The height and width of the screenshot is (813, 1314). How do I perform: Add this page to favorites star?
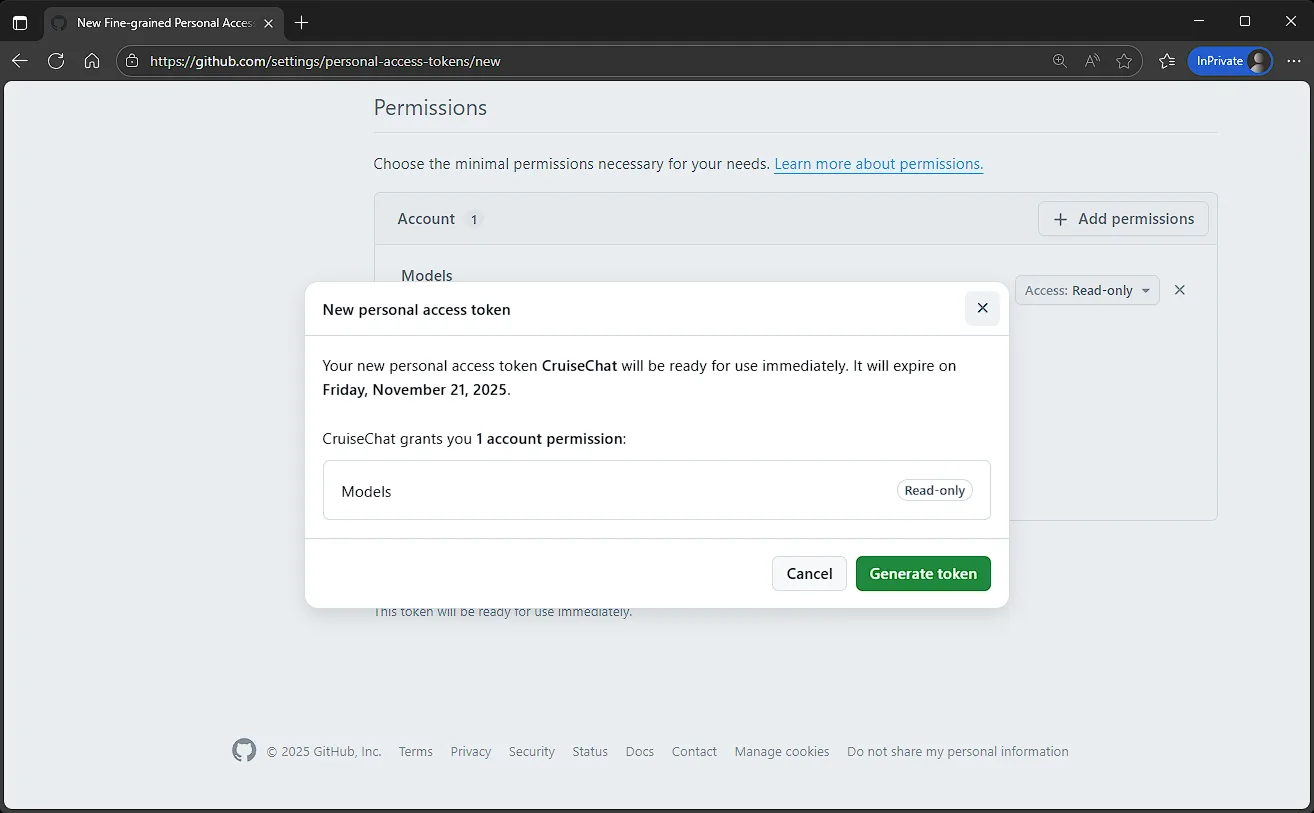click(1124, 61)
